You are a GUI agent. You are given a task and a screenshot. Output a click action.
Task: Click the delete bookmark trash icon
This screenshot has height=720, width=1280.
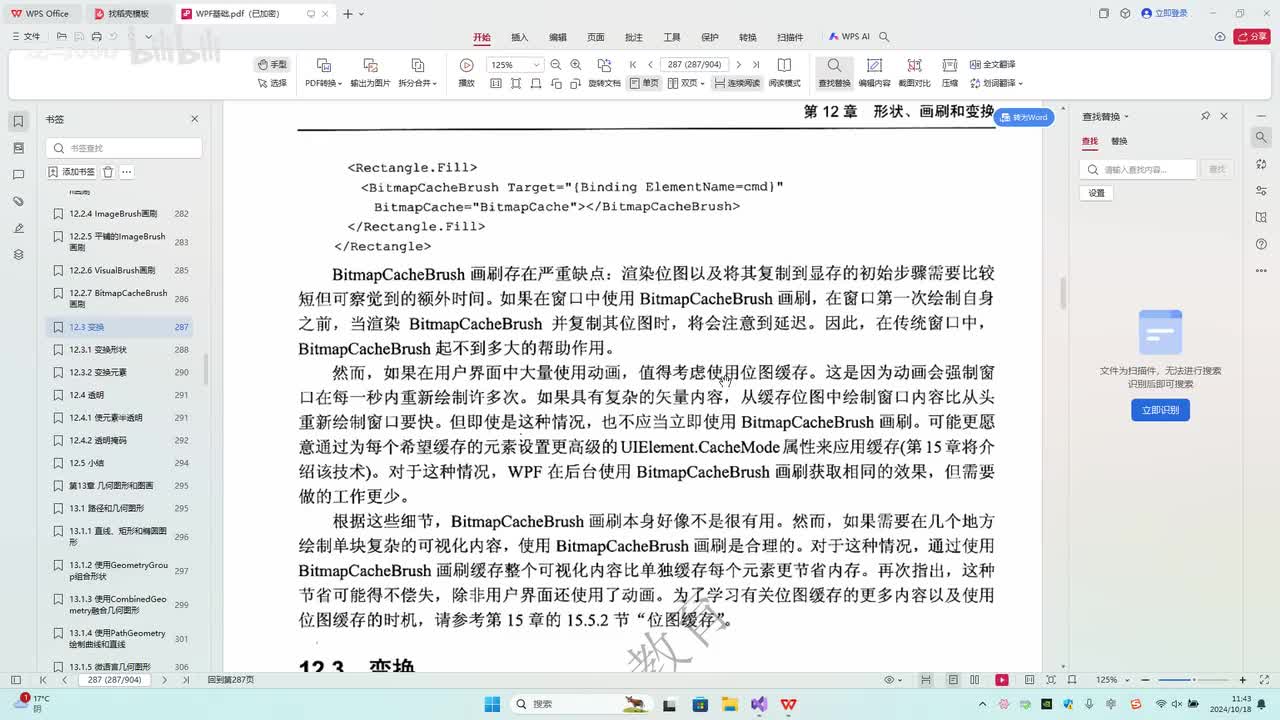pos(108,172)
